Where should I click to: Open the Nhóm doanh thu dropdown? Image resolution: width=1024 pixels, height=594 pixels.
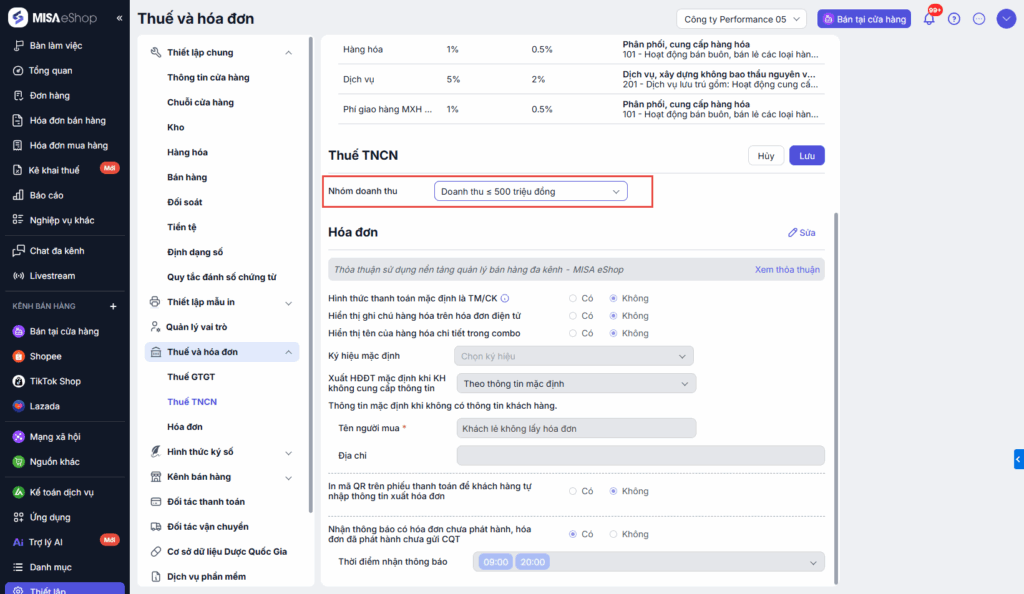(530, 191)
